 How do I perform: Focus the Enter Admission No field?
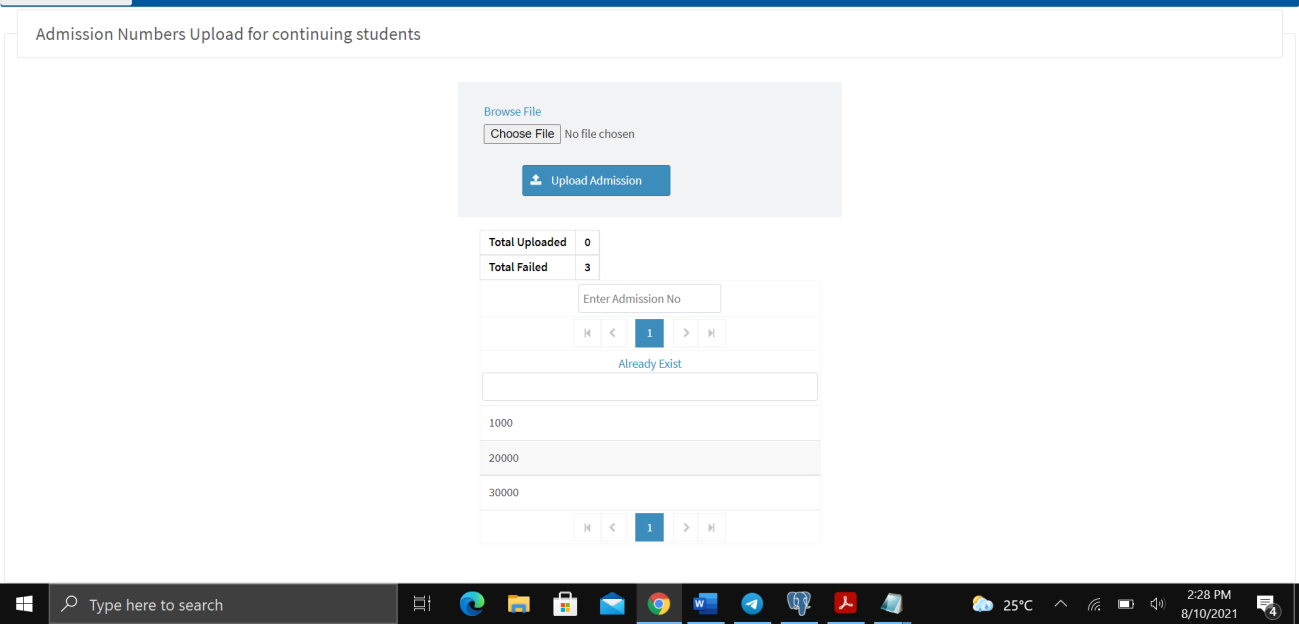tap(649, 299)
